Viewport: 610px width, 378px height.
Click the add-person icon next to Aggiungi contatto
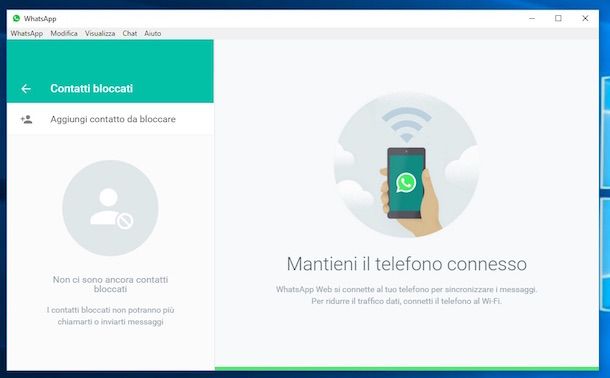tap(26, 119)
